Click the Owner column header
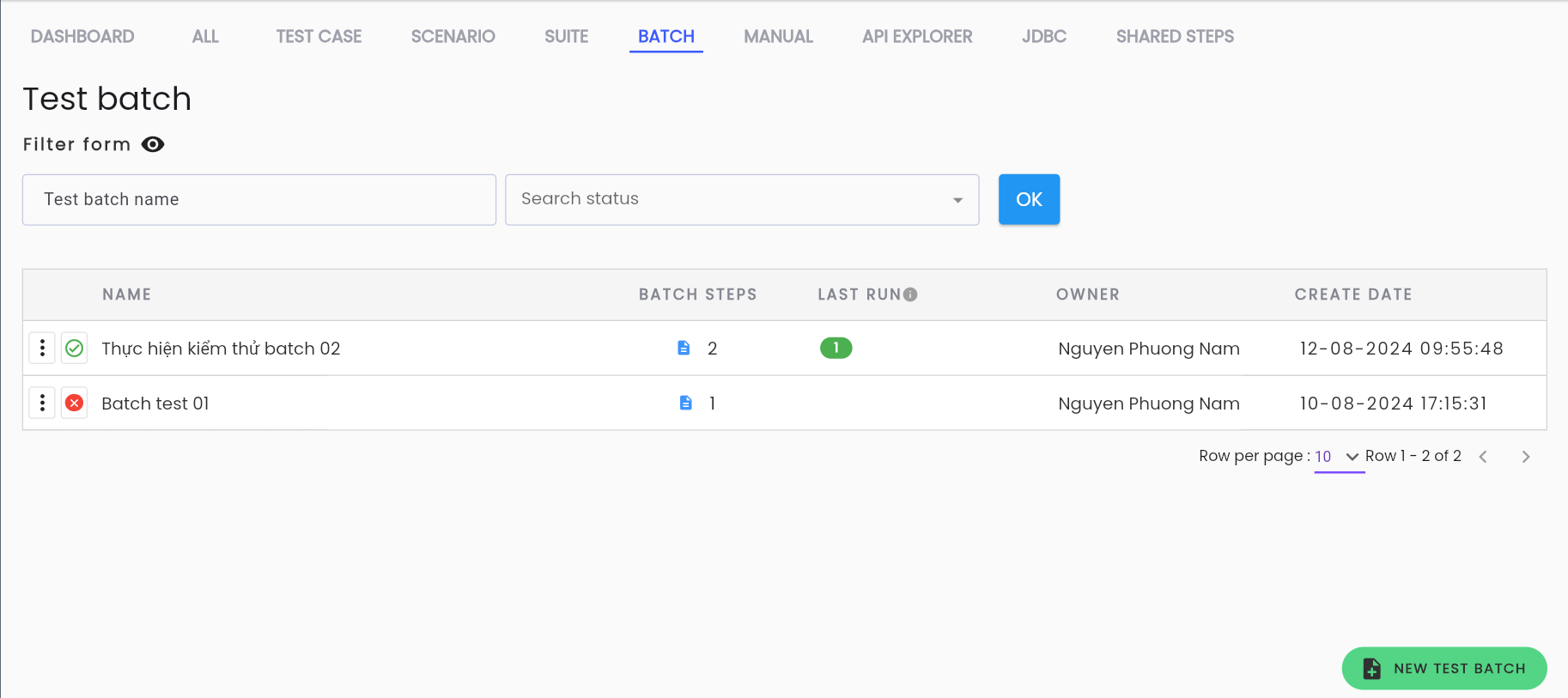This screenshot has height=698, width=1568. click(x=1088, y=294)
